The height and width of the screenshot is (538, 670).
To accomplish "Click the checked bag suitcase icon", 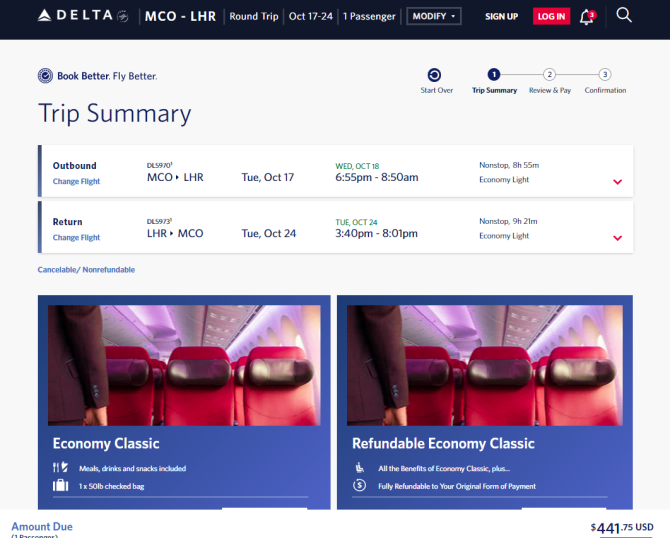I will (60, 485).
